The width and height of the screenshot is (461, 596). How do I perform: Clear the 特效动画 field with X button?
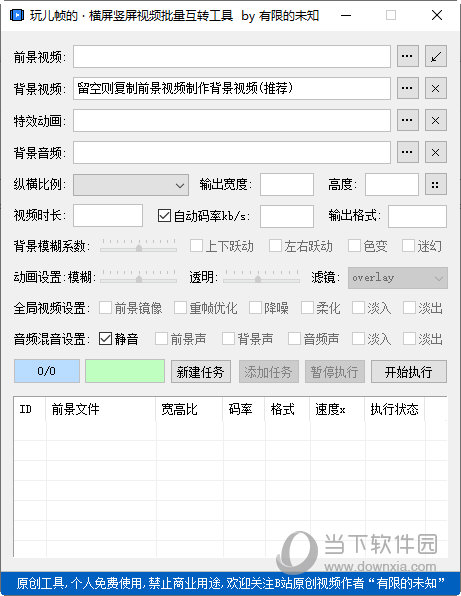436,120
